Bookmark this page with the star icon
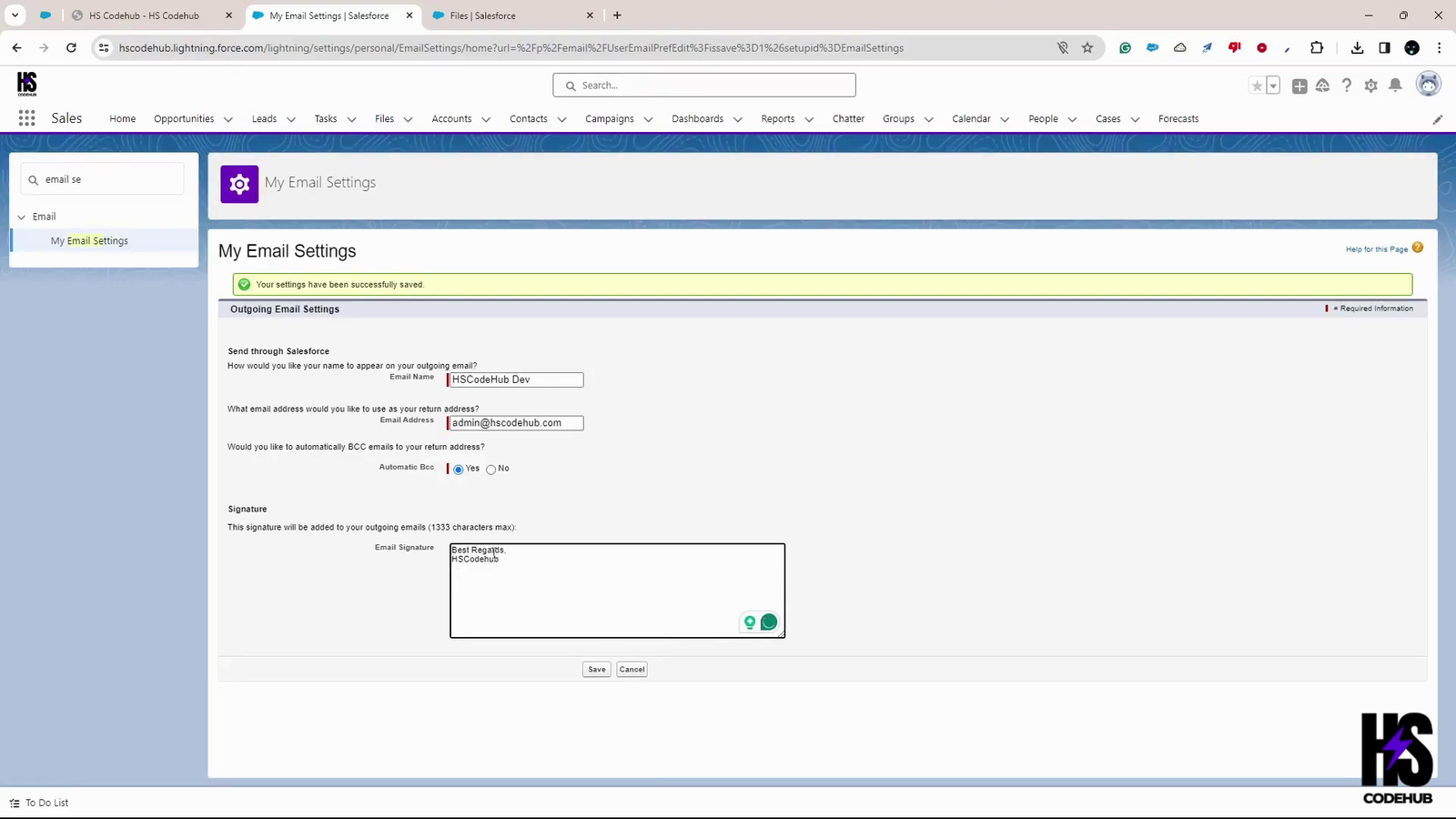 (x=1087, y=48)
